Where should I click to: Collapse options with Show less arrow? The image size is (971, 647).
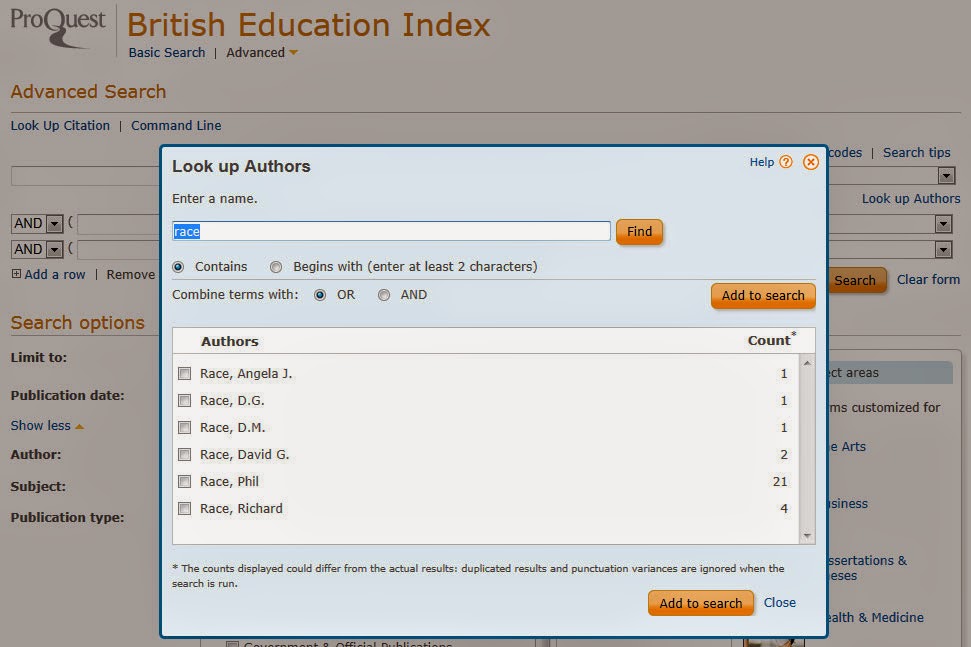(79, 427)
